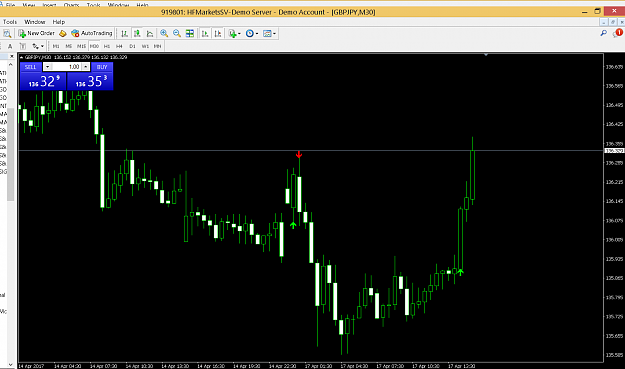Click the SELL button on trading panel
Screen dimensions: 625x369
pyautogui.click(x=31, y=67)
